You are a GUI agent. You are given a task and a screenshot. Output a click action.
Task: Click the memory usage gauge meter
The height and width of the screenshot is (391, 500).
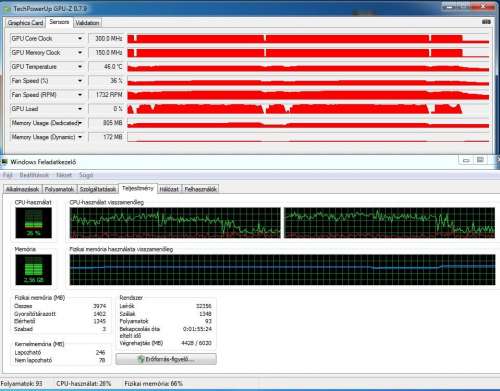click(33, 270)
